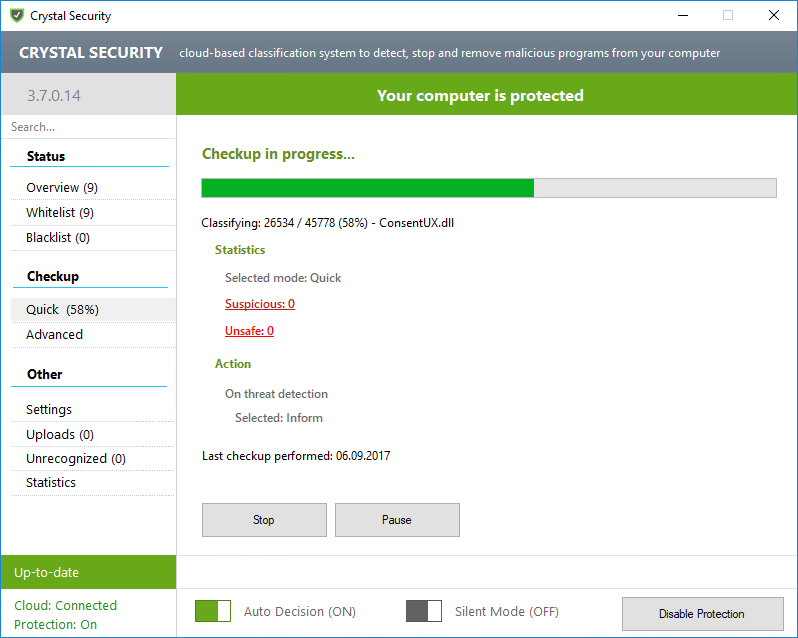
Task: Open the Unsafe: 0 link
Action: click(249, 331)
